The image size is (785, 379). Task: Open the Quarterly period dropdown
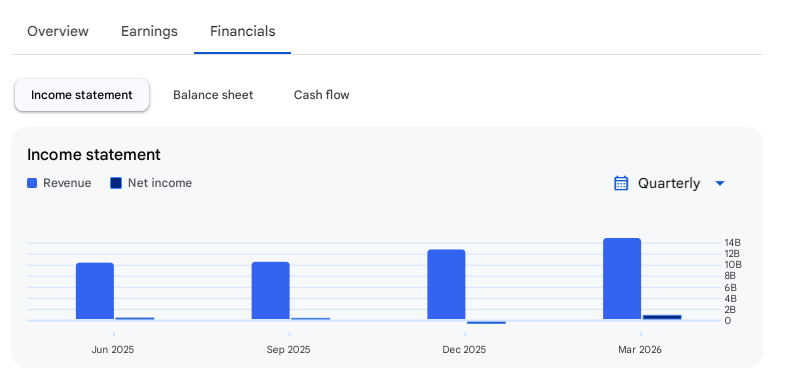669,183
